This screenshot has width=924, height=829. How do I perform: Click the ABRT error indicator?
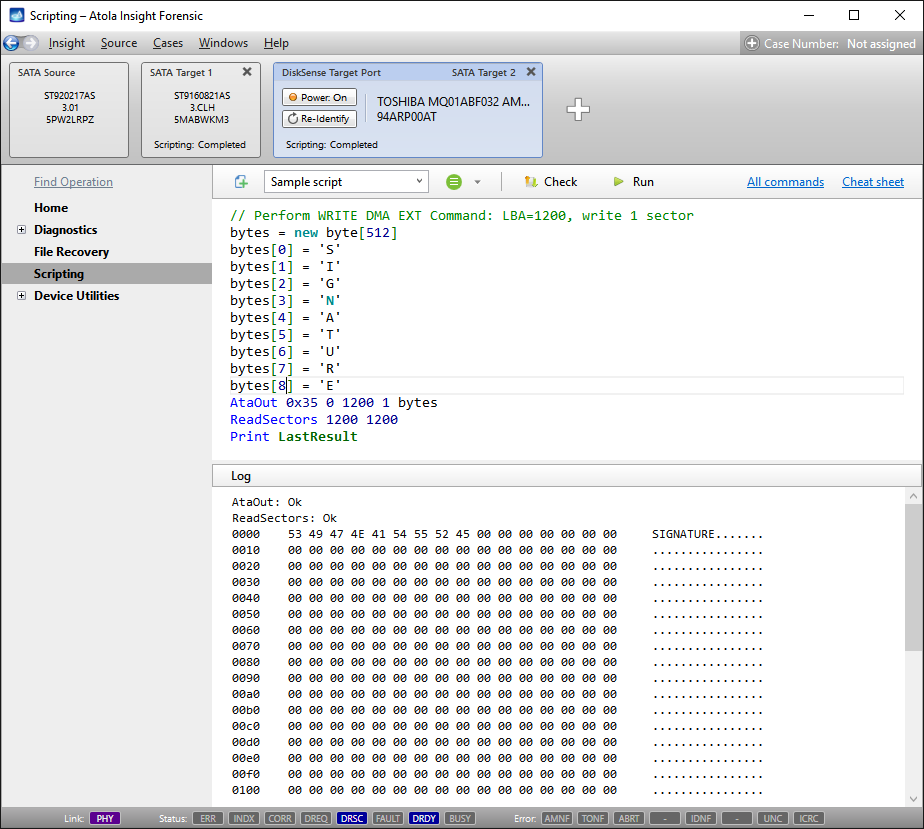point(629,818)
